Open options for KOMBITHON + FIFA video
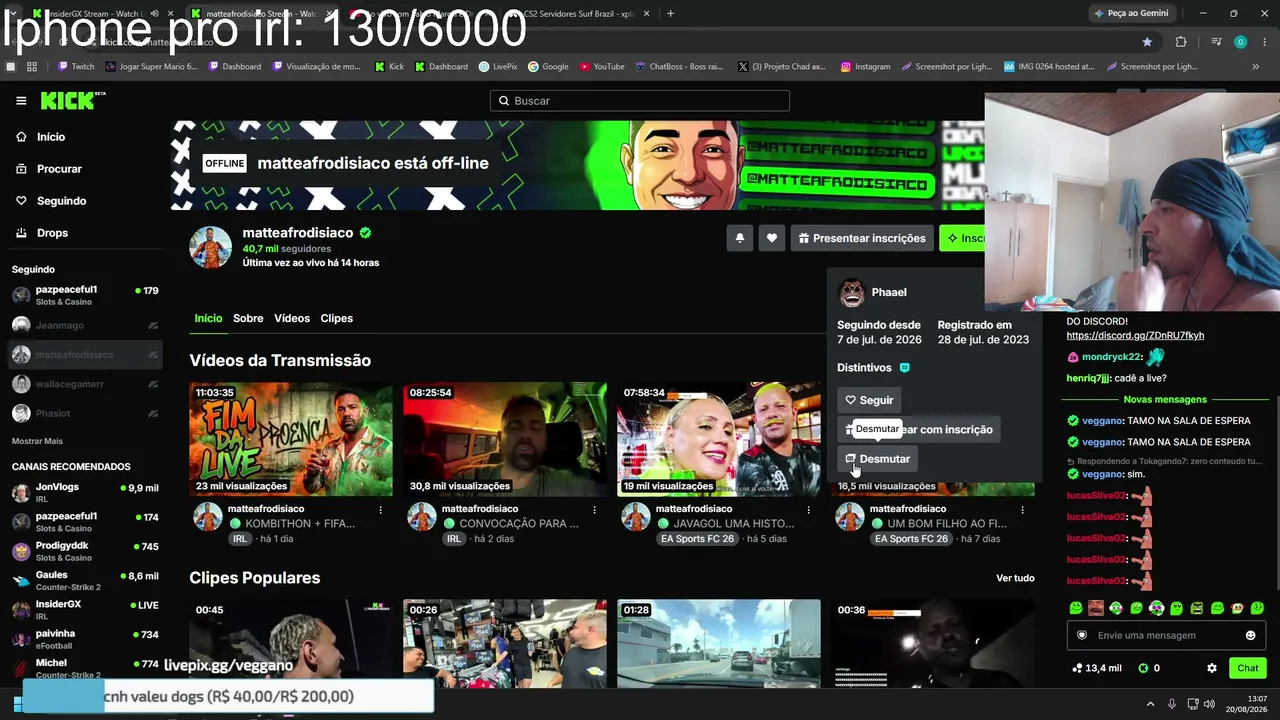The height and width of the screenshot is (720, 1280). click(x=380, y=510)
